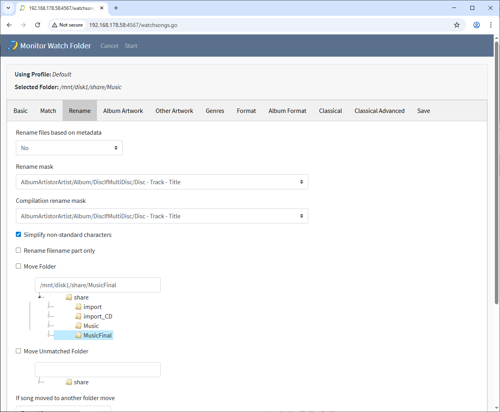The width and height of the screenshot is (500, 412).
Task: Check the Move Unmatched Folder option
Action: click(x=18, y=351)
